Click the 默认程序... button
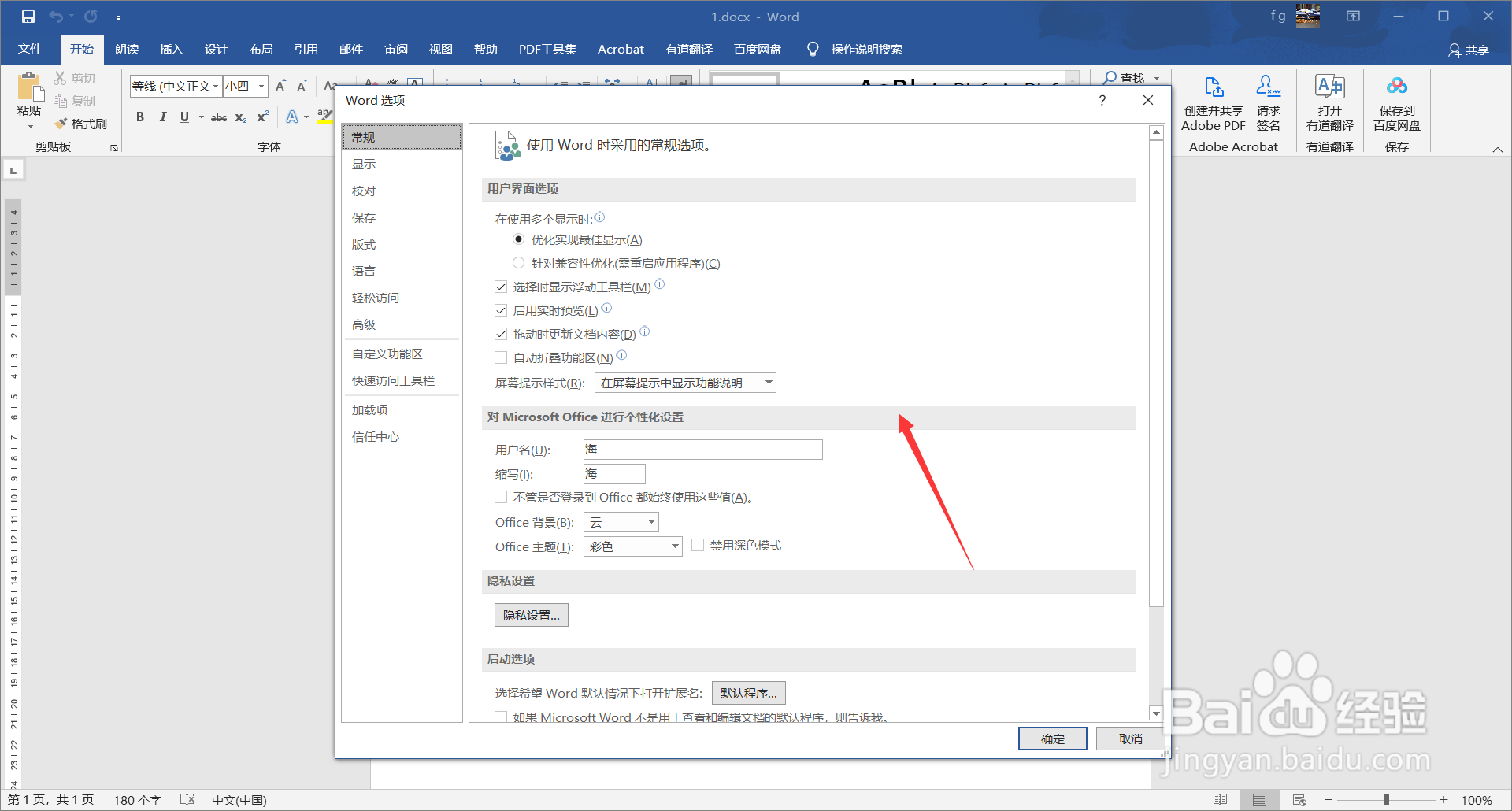The height and width of the screenshot is (811, 1512). 748,693
